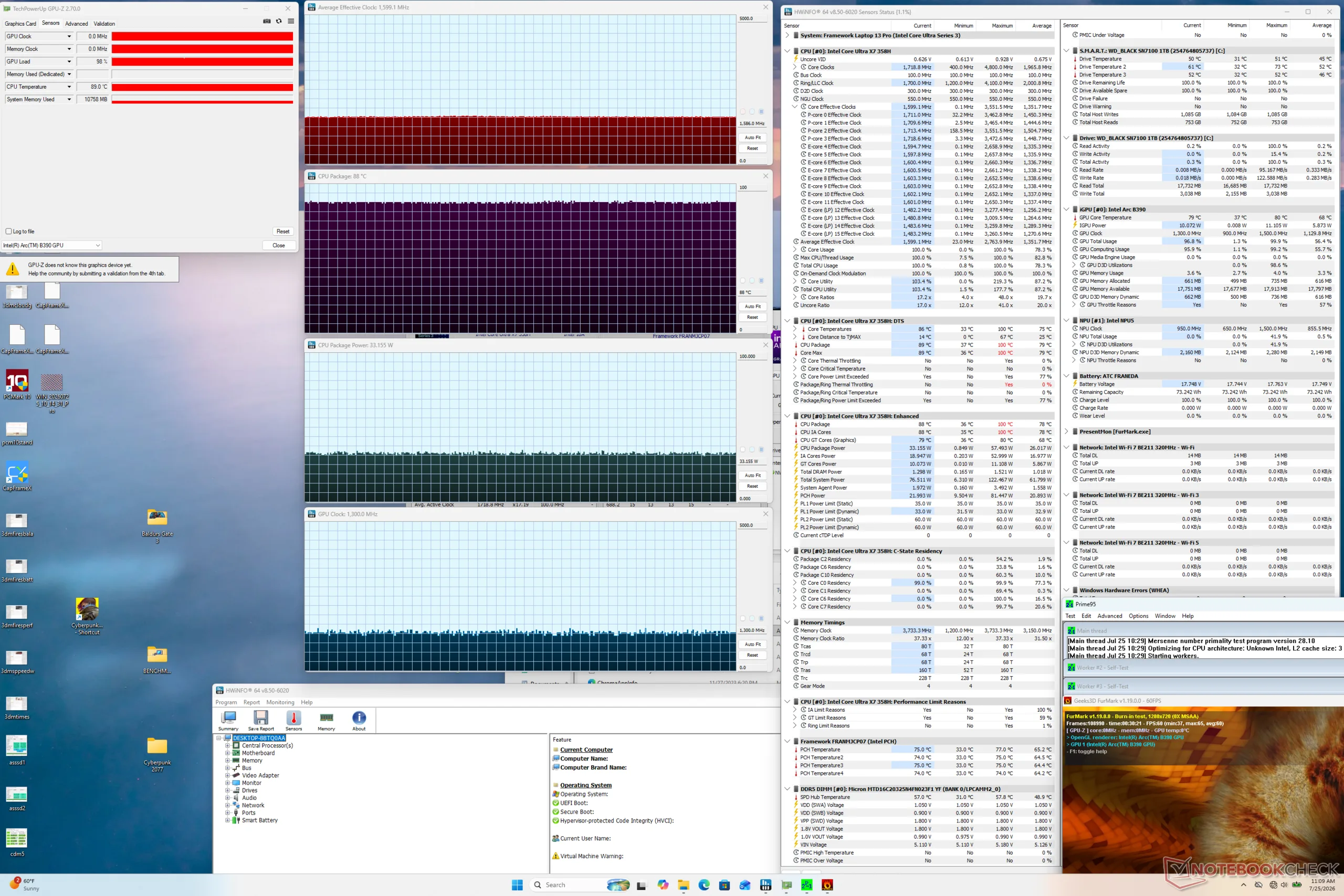Open the 3dmfiresbala desktop file
Screen dimensions: 1344x896
[17, 524]
